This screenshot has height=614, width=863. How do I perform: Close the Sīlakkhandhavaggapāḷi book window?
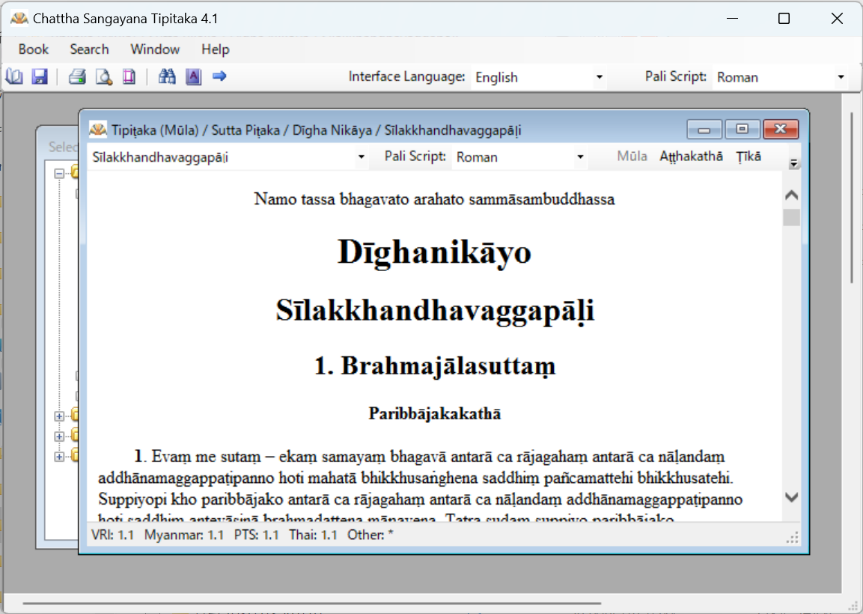point(780,129)
